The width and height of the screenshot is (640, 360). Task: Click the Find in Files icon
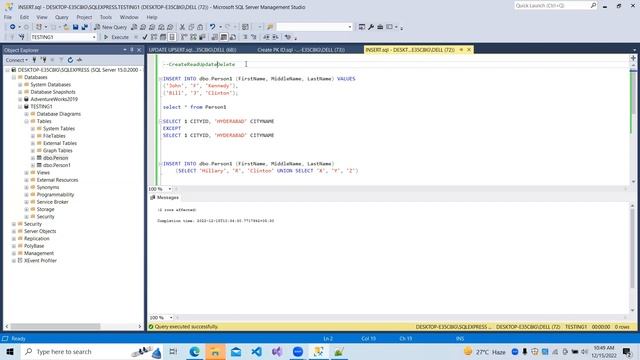point(270,27)
